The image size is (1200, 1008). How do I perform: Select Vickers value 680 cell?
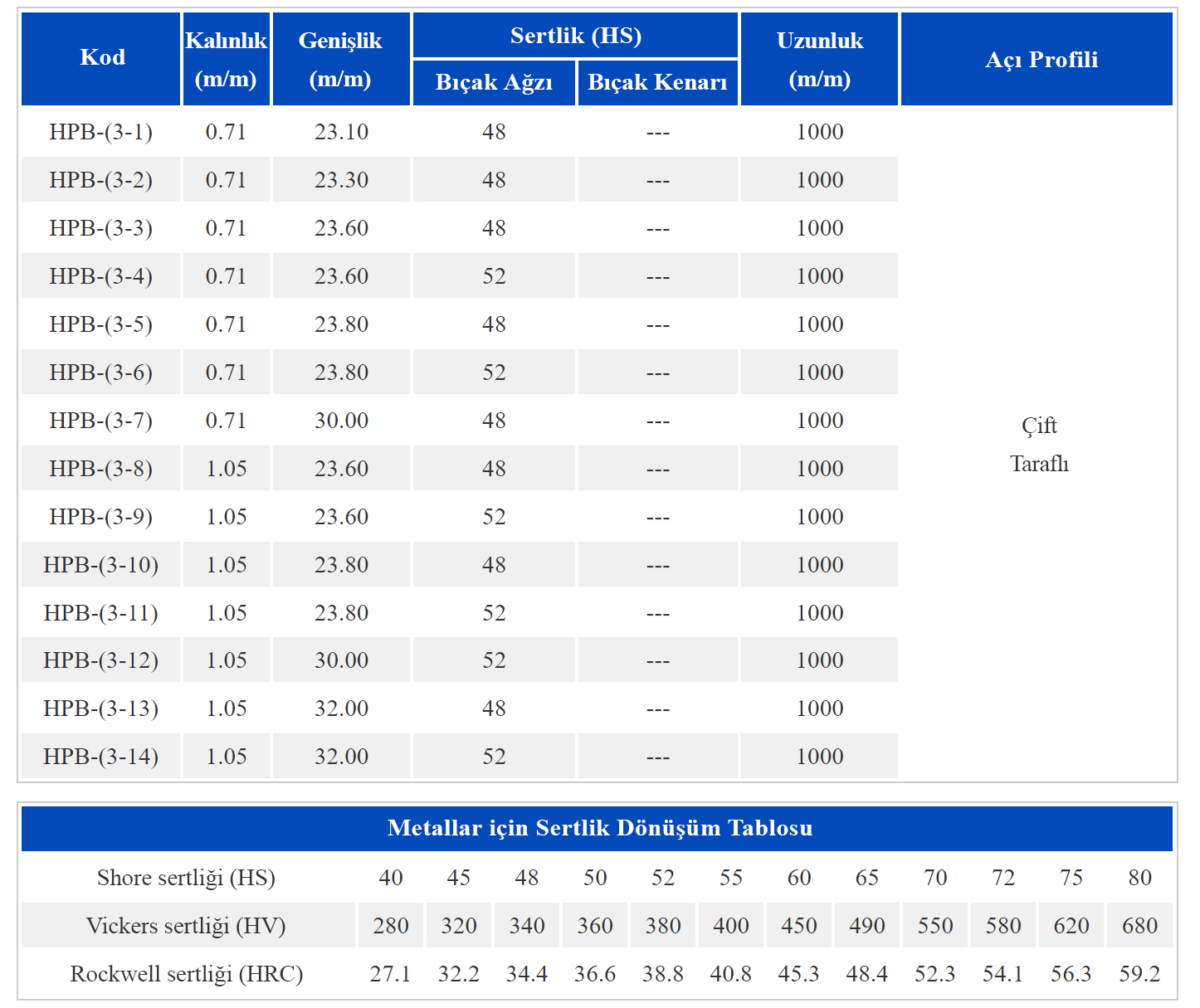pos(1139,926)
